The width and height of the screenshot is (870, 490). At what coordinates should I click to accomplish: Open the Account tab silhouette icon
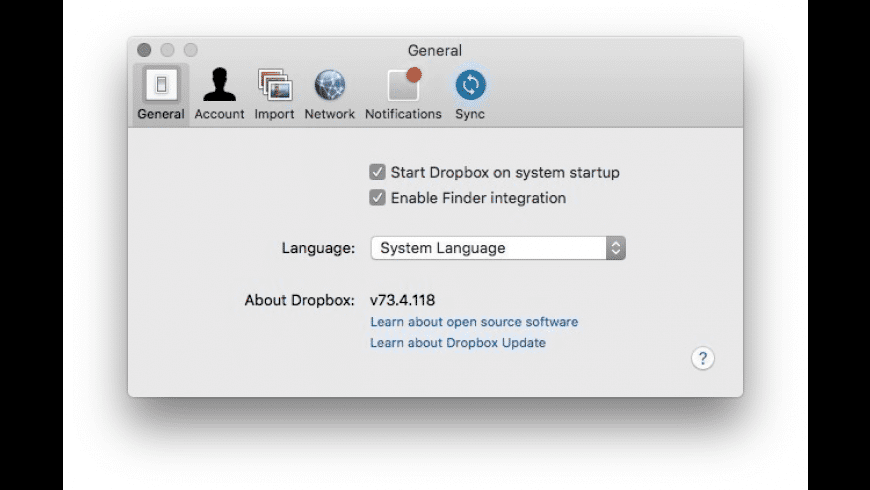[x=219, y=85]
